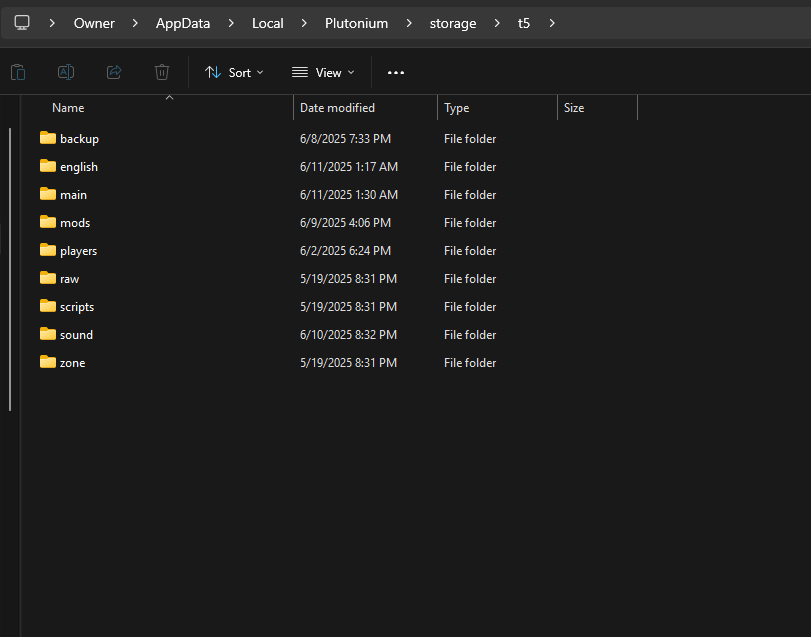Select the backup folder icon
The height and width of the screenshot is (637, 811).
click(48, 138)
